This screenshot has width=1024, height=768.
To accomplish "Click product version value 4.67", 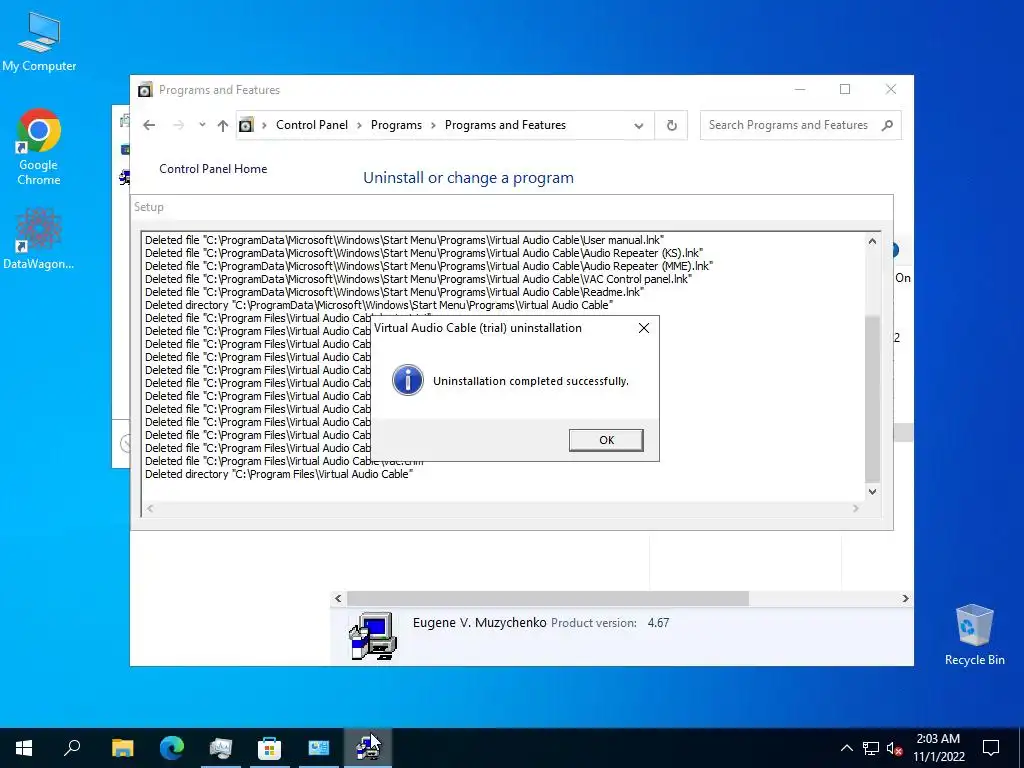I will click(658, 623).
